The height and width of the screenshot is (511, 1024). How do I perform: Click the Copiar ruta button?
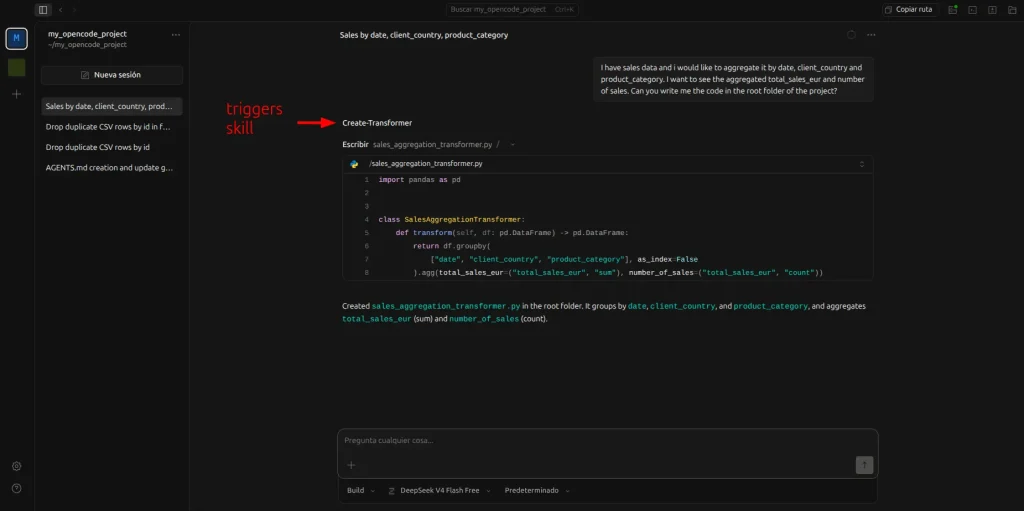(x=910, y=10)
